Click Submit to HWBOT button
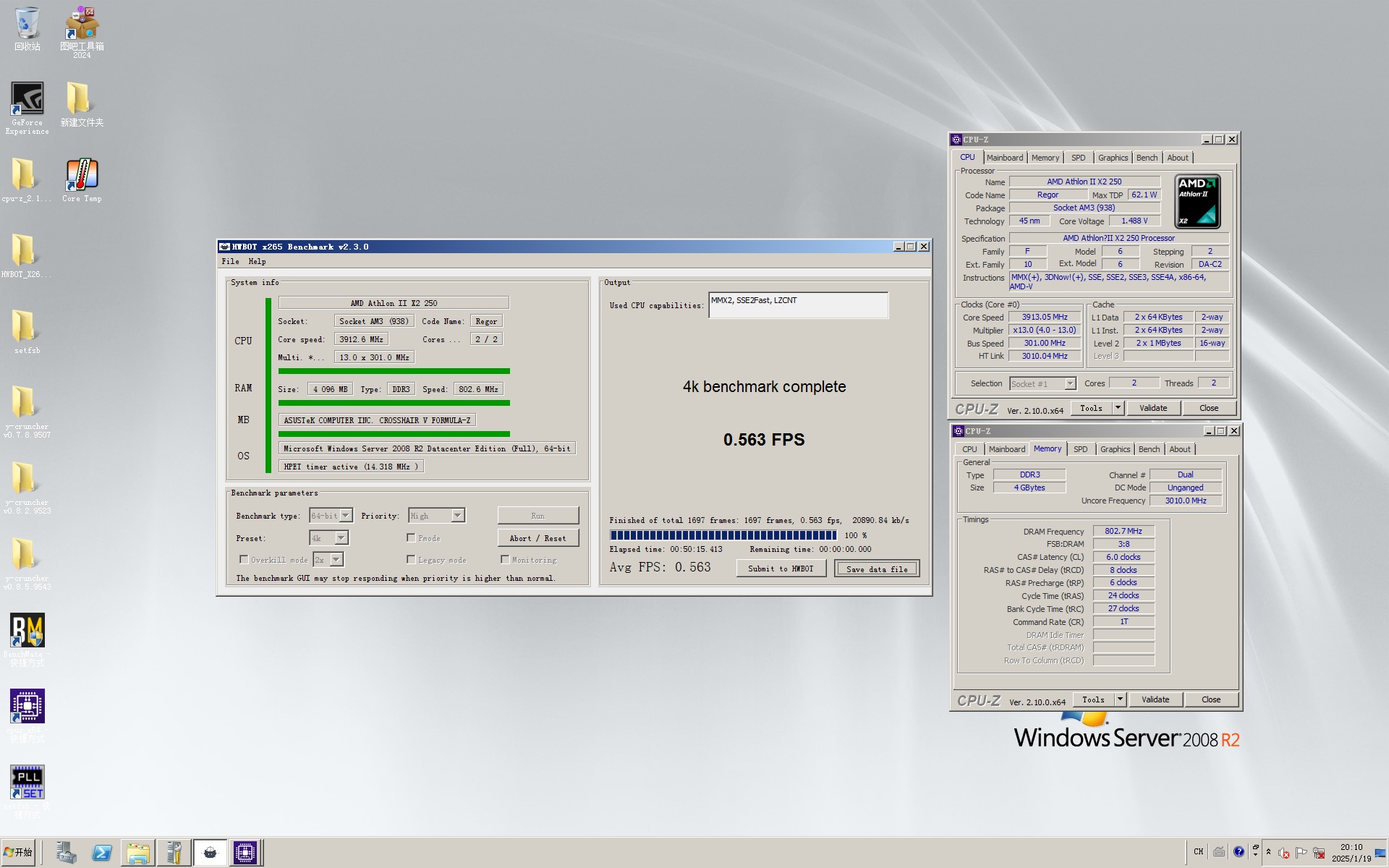 point(781,569)
